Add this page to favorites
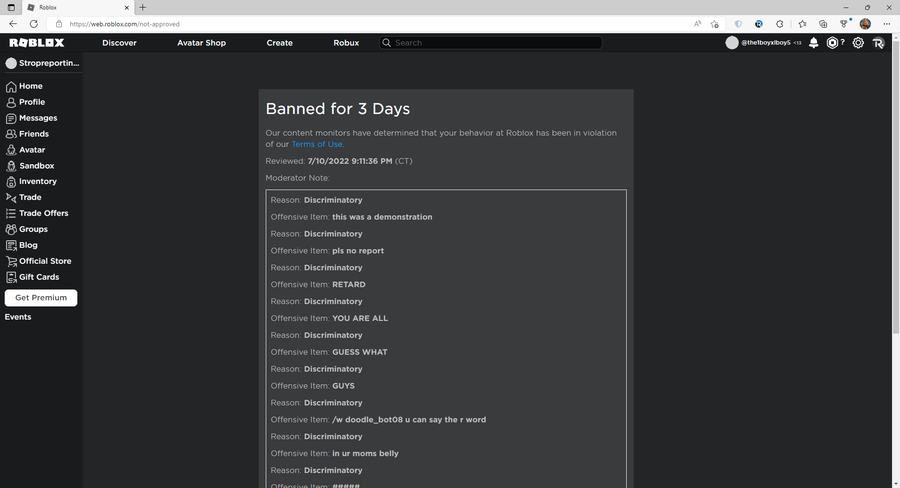Image resolution: width=900 pixels, height=488 pixels. [715, 24]
